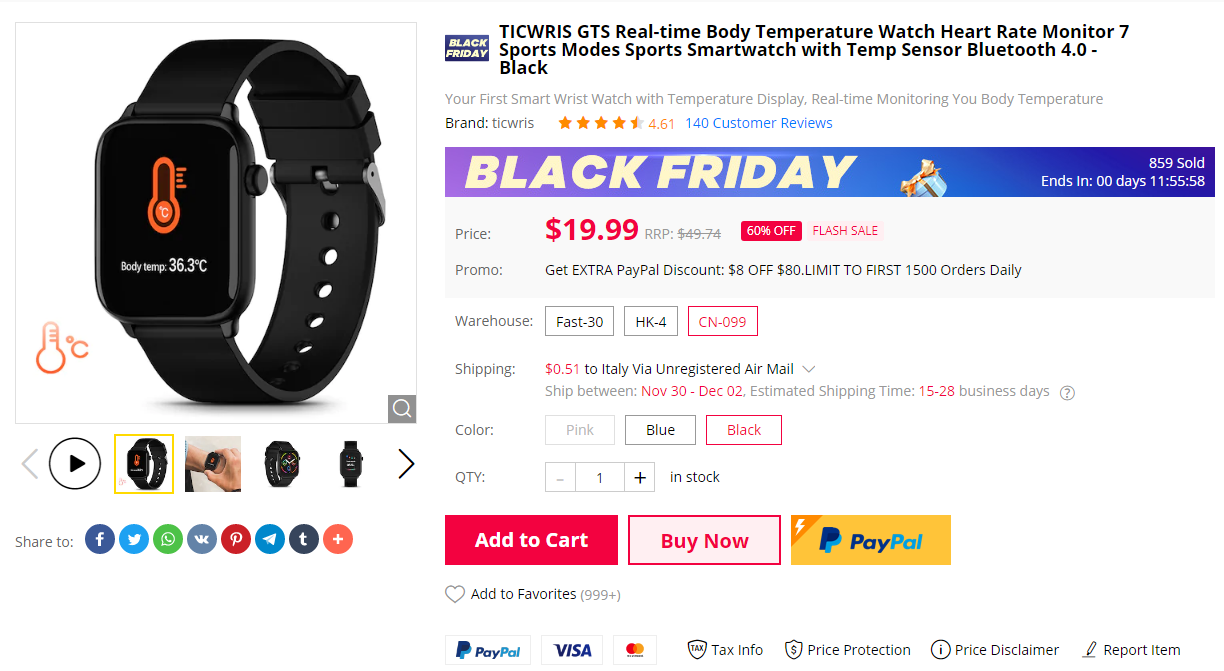1224x671 pixels.
Task: Open Tax Info details
Action: (725, 649)
